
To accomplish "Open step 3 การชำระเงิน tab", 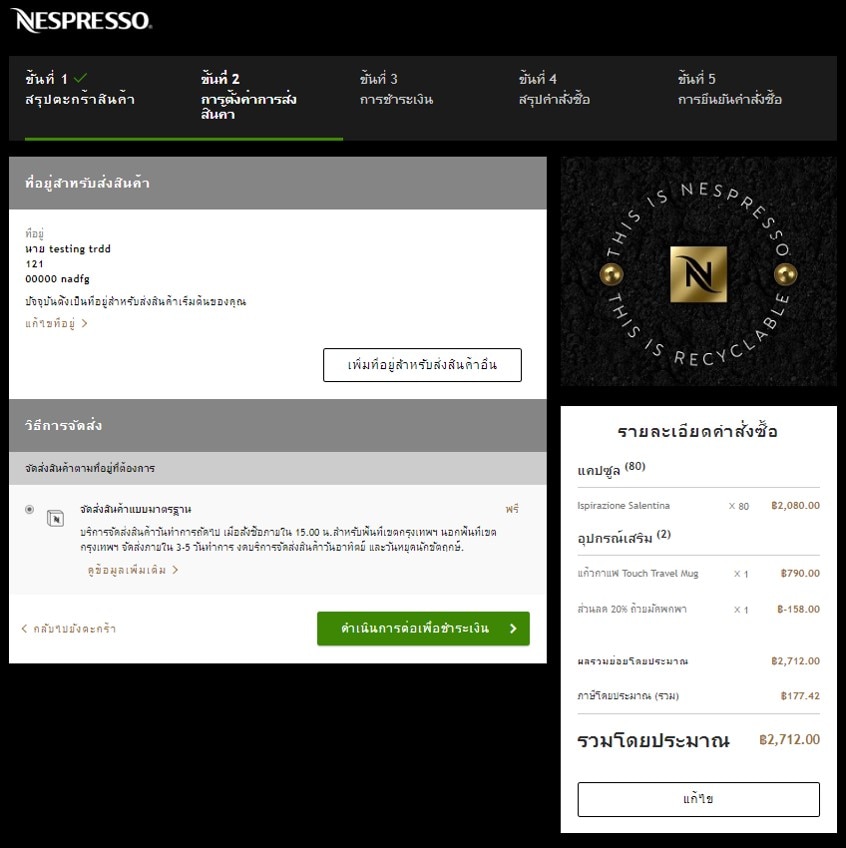I will [396, 90].
